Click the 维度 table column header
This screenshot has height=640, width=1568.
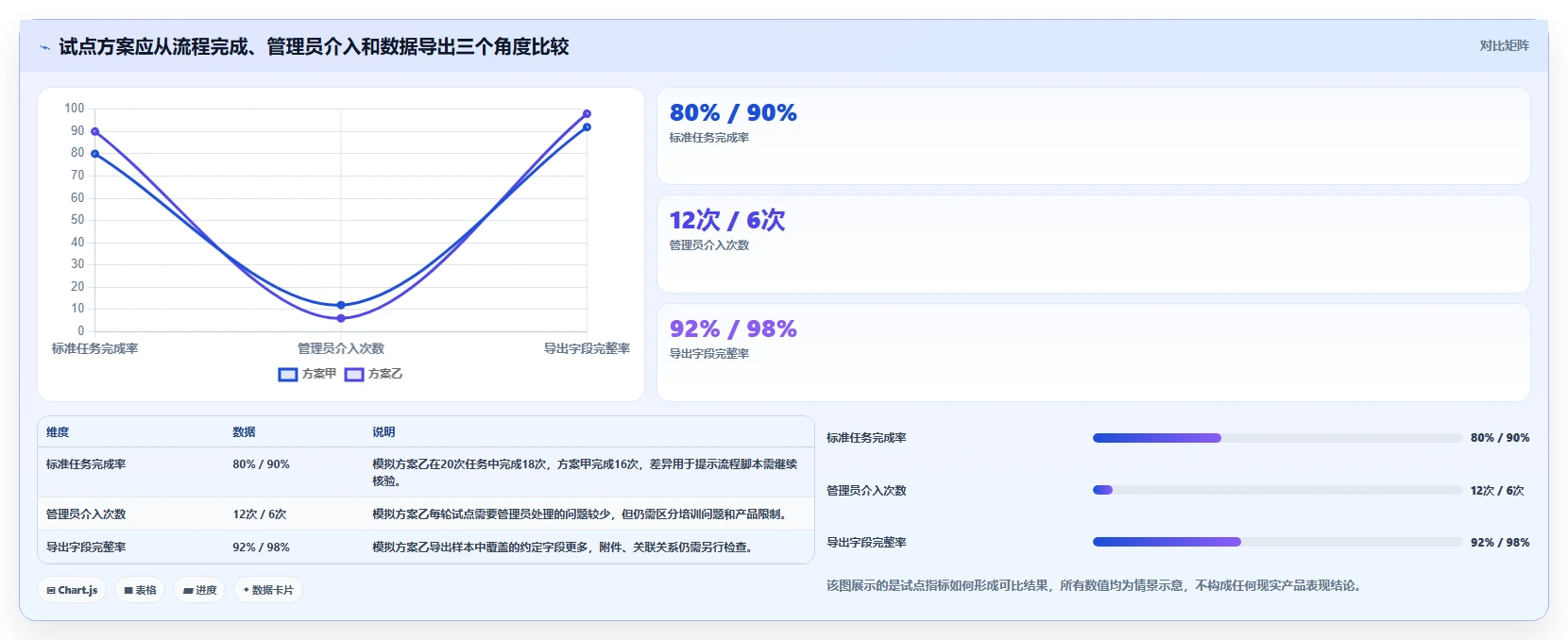(x=58, y=432)
